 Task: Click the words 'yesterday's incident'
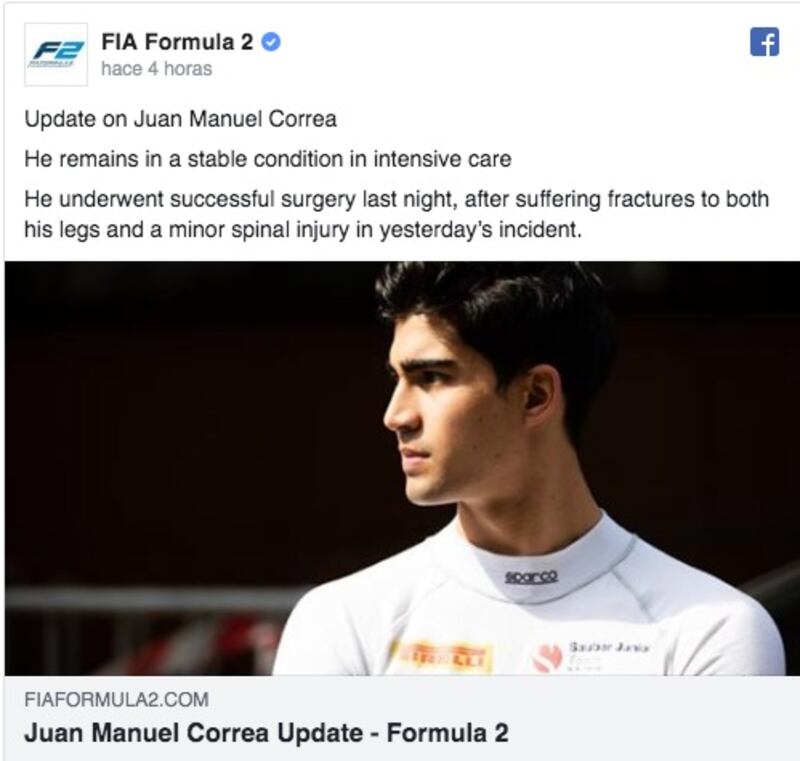480,230
